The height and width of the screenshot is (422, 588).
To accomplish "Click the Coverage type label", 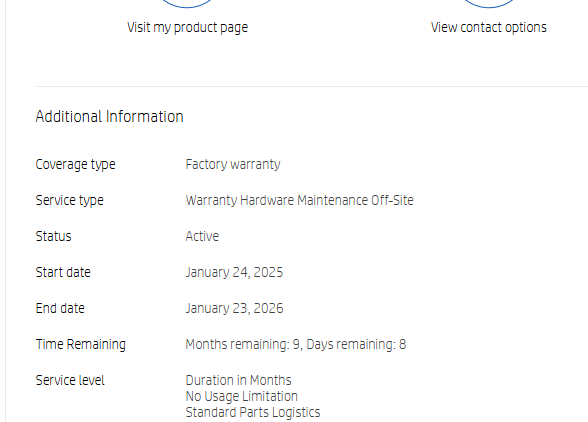I will (75, 165).
